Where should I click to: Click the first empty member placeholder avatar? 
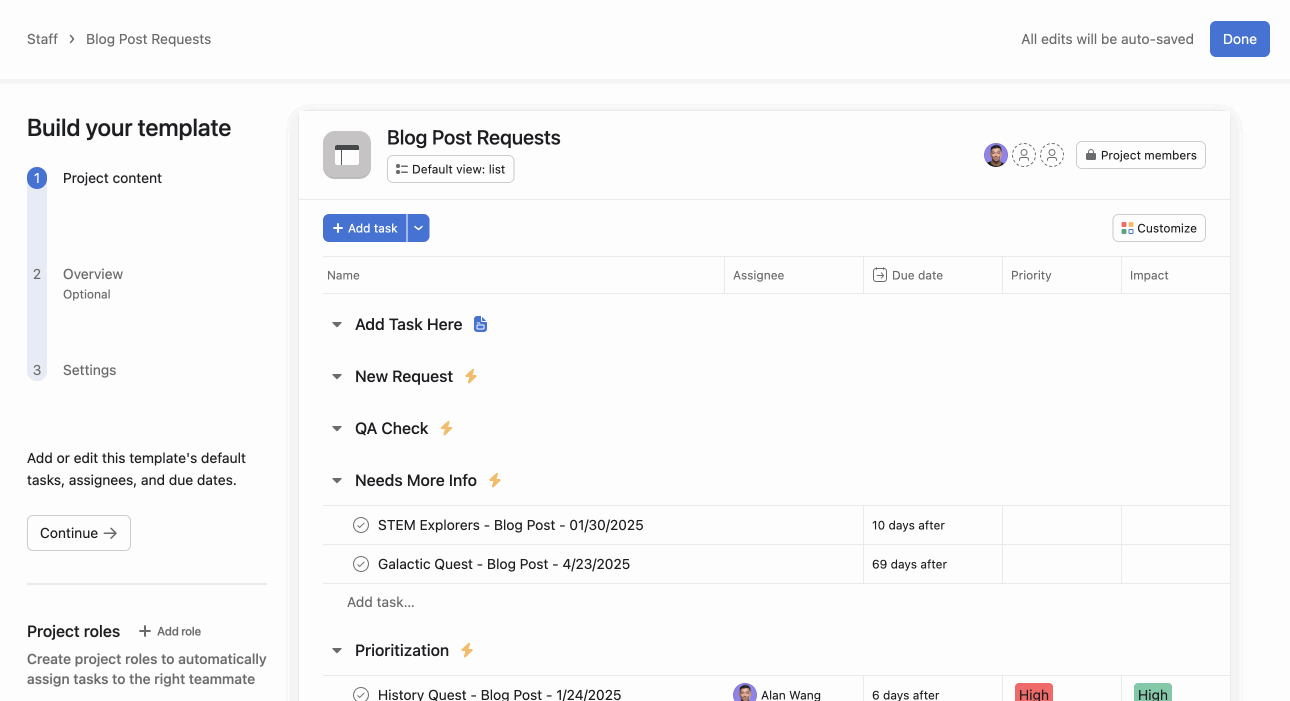(x=1024, y=155)
